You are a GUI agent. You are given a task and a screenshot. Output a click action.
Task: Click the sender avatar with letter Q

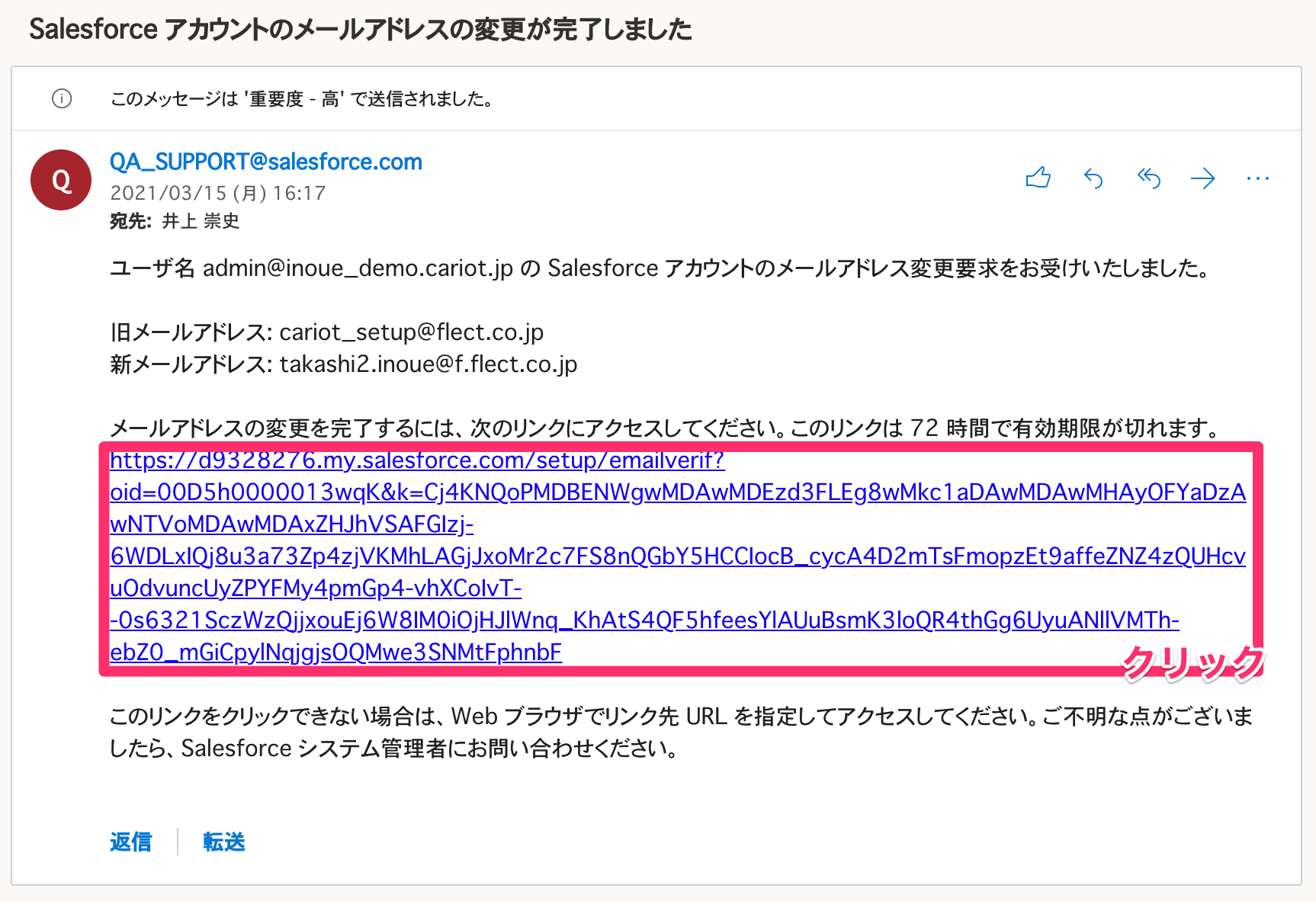61,180
